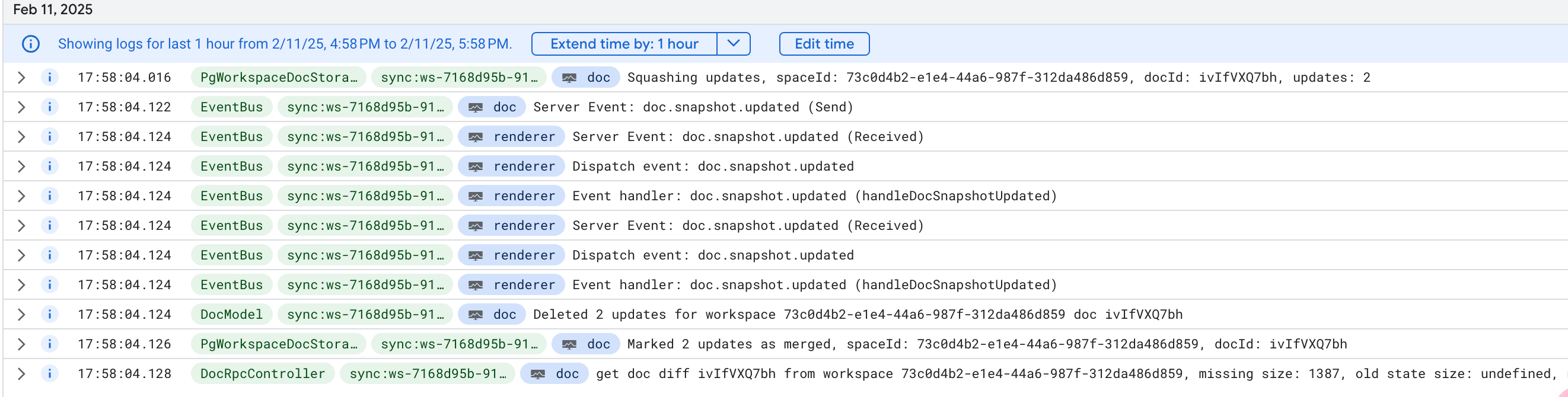Click severity info icon on the DocModel row
Image resolution: width=1568 pixels, height=397 pixels.
tap(49, 314)
